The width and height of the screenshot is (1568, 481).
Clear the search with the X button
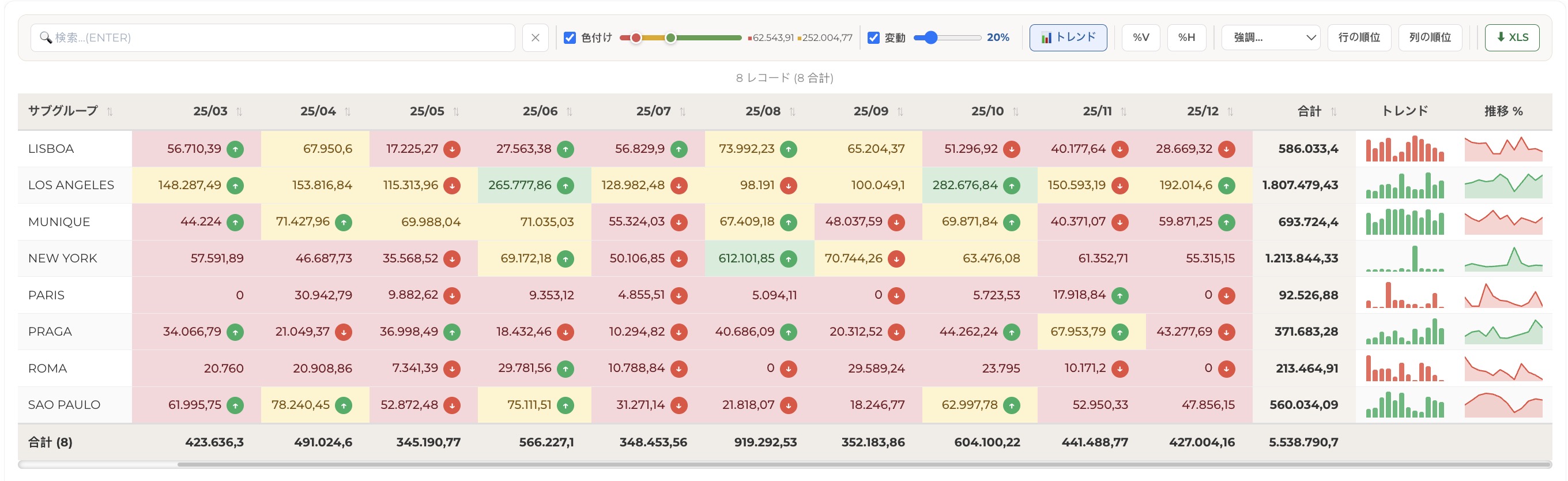tap(535, 37)
